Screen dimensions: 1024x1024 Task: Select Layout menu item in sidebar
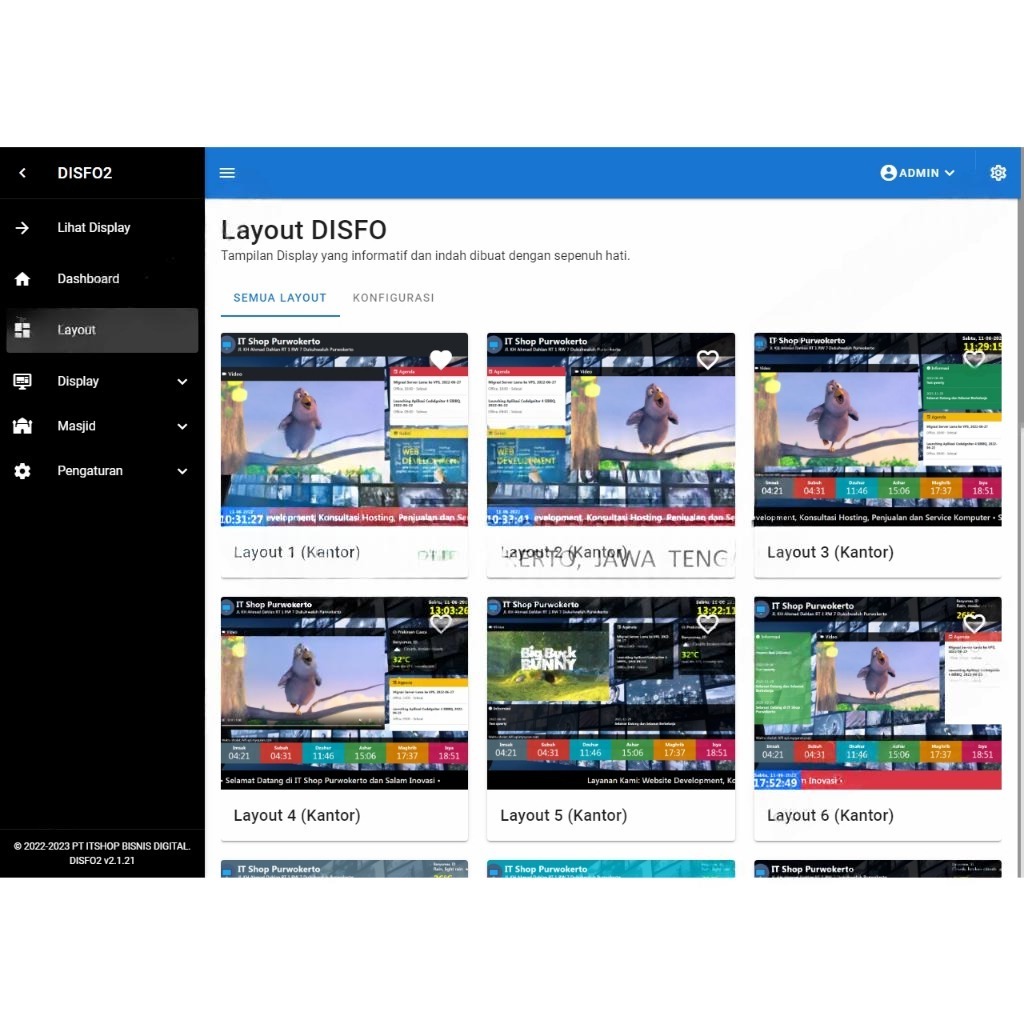click(x=102, y=330)
